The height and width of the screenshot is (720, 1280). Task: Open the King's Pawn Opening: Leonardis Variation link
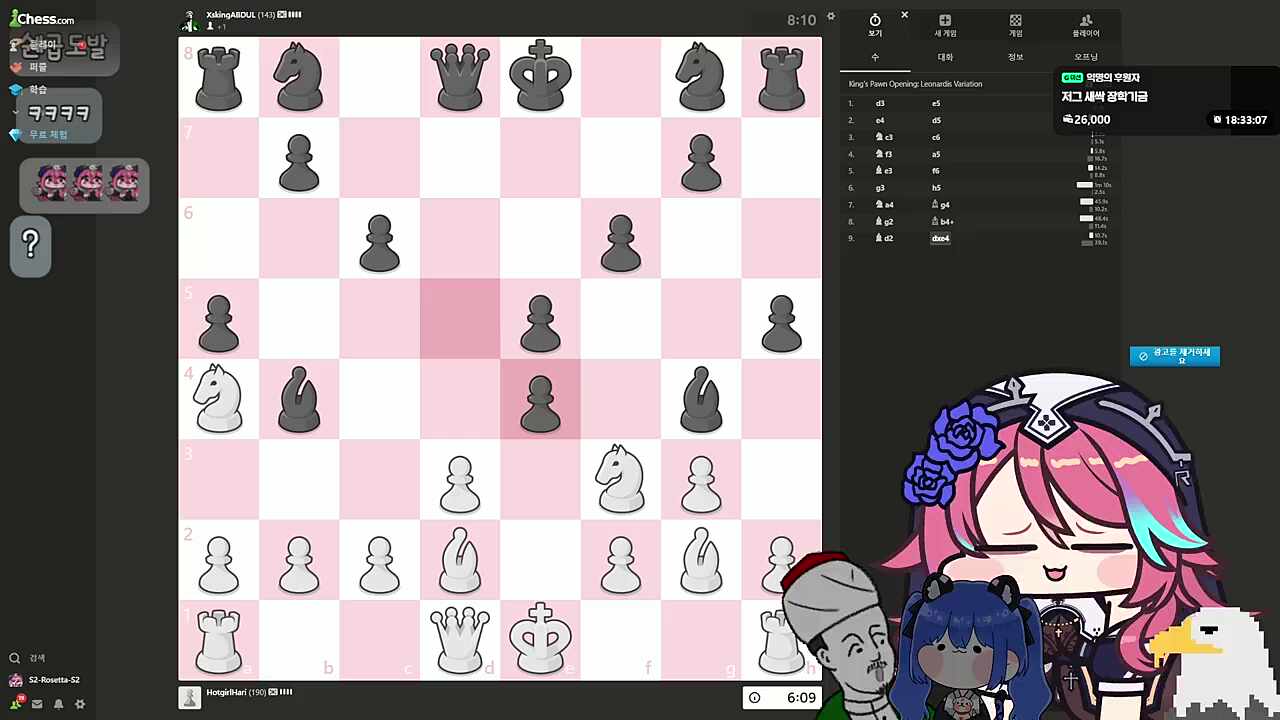tap(915, 84)
